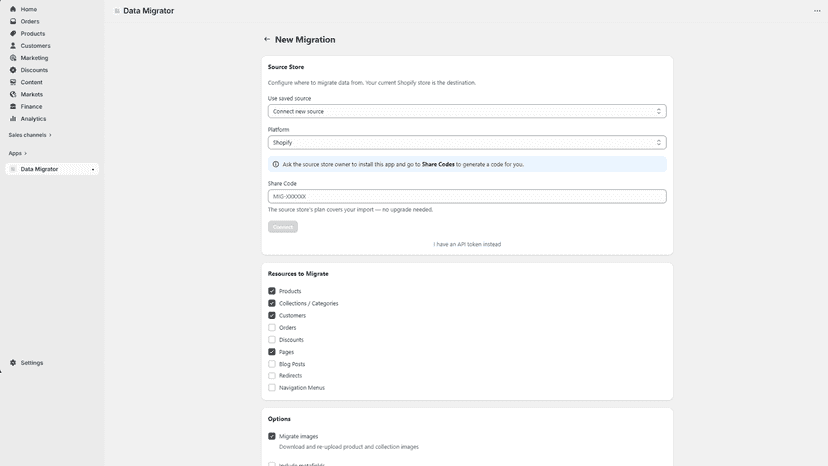
Task: Uncheck Collections / Categories checkbox
Action: 272,303
